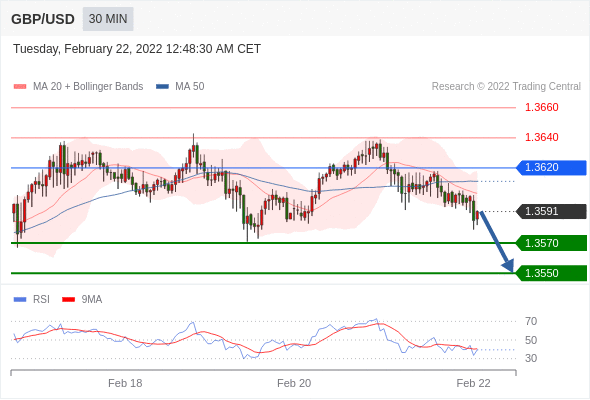Image resolution: width=590 pixels, height=400 pixels.
Task: Select the 1.3550 support price tag
Action: (x=551, y=273)
